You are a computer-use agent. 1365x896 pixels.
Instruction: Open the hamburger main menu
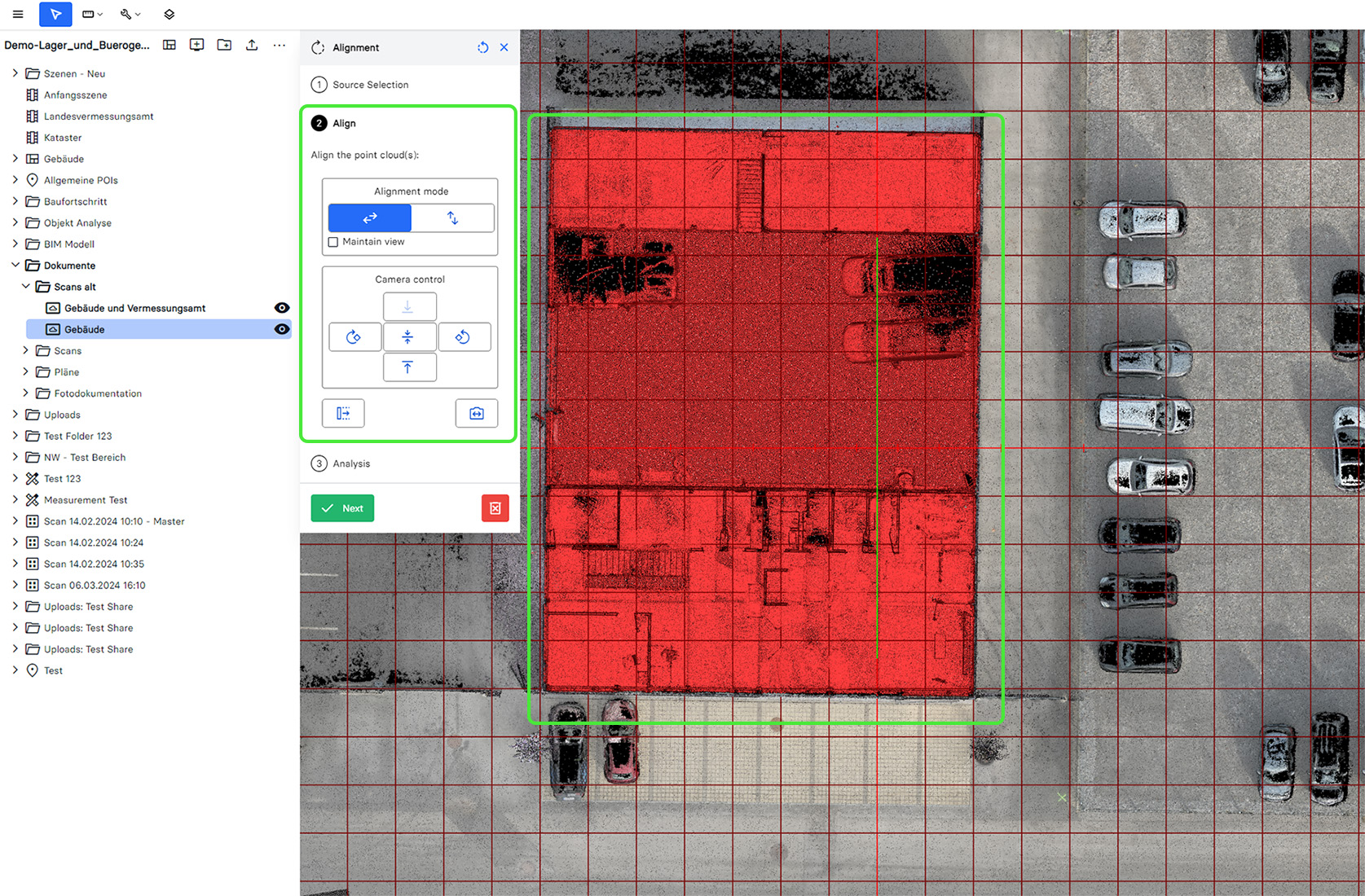coord(18,14)
